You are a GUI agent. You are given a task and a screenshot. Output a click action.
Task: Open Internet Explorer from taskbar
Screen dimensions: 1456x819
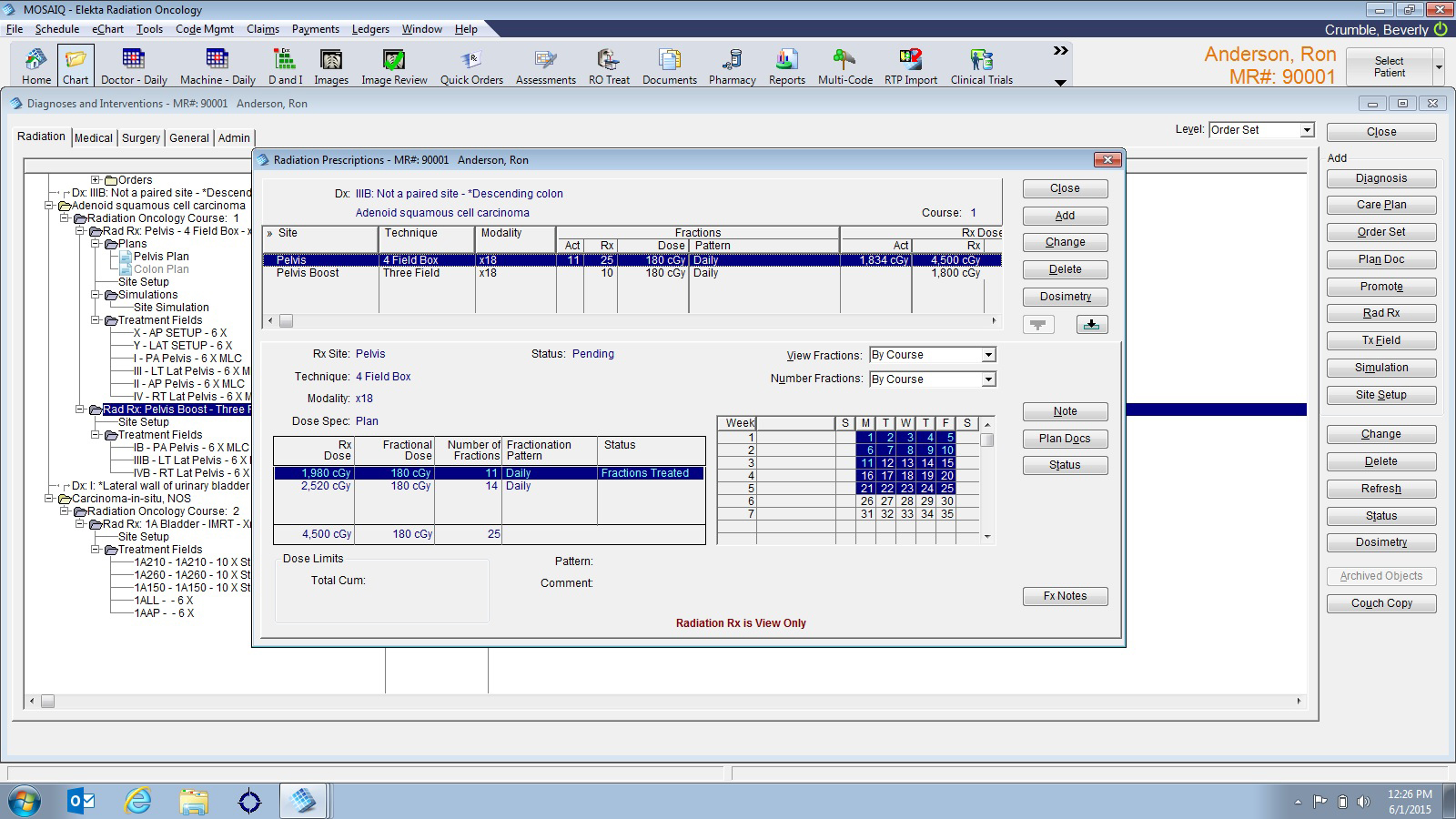137,801
